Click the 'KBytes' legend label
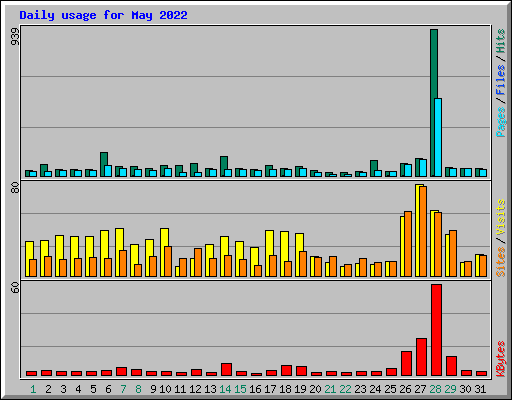Viewport: 512px width, 400px height. (501, 359)
